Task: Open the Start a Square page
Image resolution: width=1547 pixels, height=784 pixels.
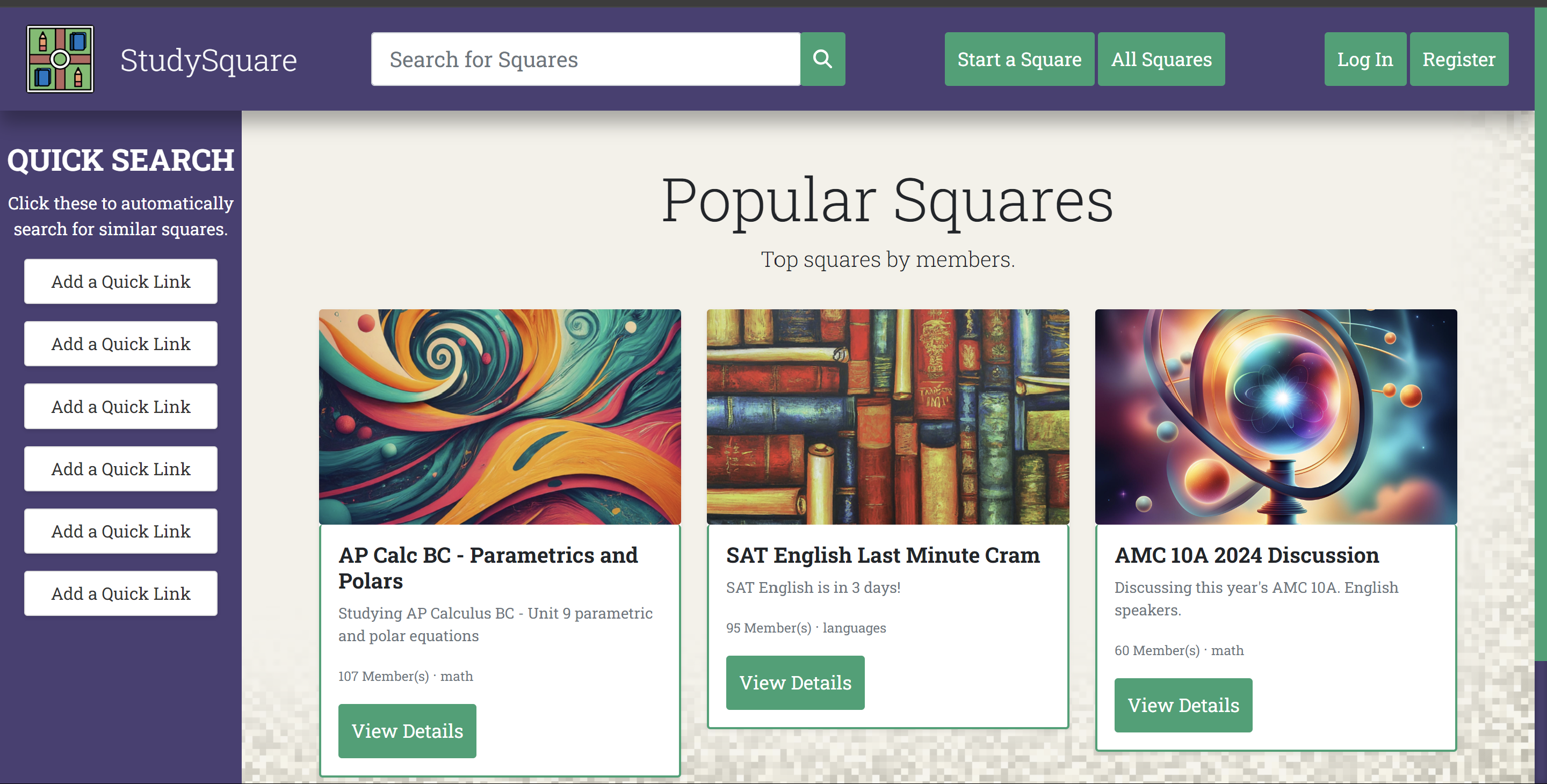Action: 1018,59
